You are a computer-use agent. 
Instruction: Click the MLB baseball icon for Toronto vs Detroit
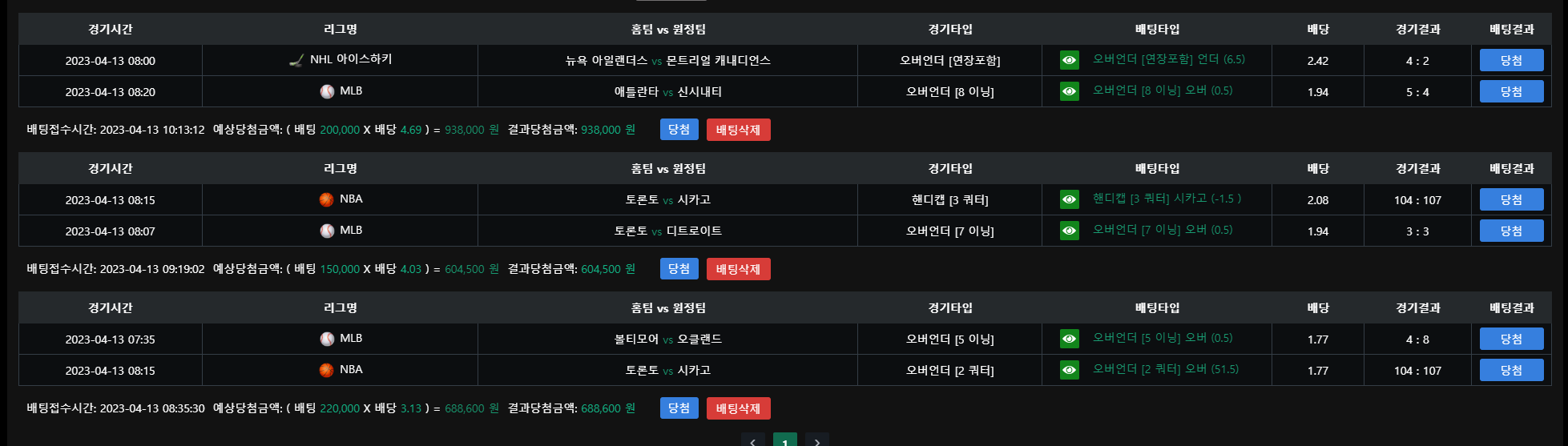tap(327, 231)
